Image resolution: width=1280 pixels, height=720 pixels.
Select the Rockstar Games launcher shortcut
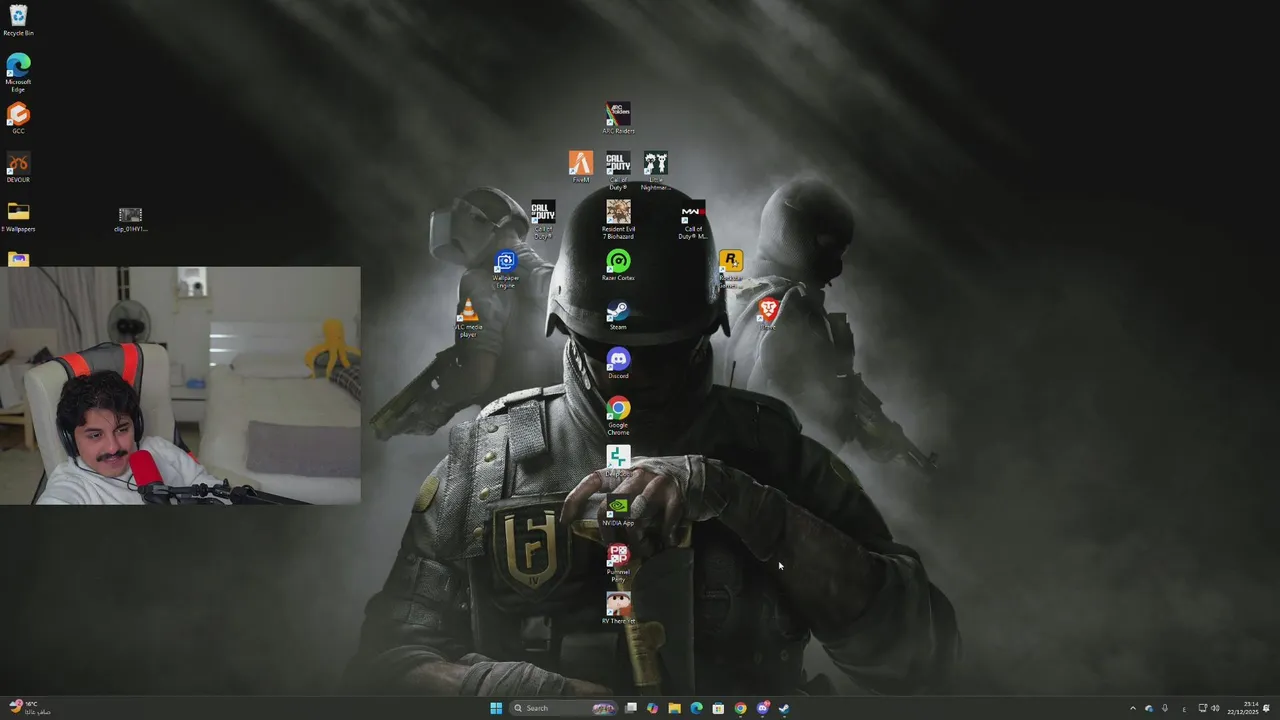point(731,269)
